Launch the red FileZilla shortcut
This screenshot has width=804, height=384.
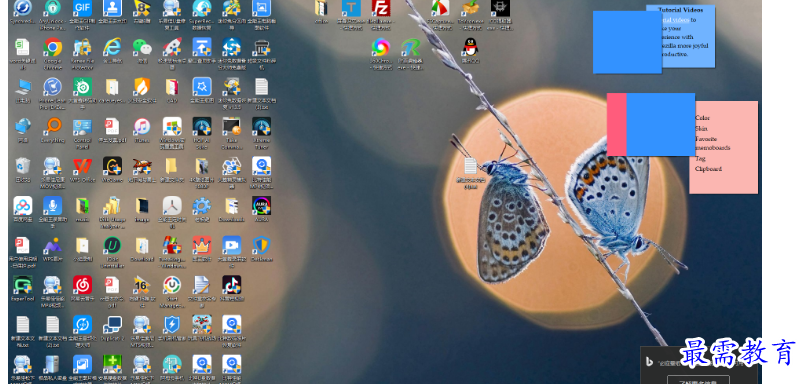point(381,8)
